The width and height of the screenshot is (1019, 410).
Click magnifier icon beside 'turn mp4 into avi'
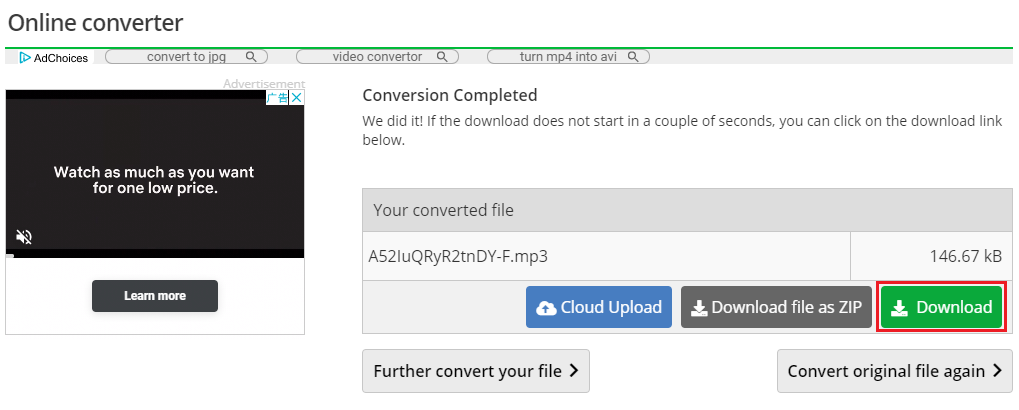click(633, 57)
